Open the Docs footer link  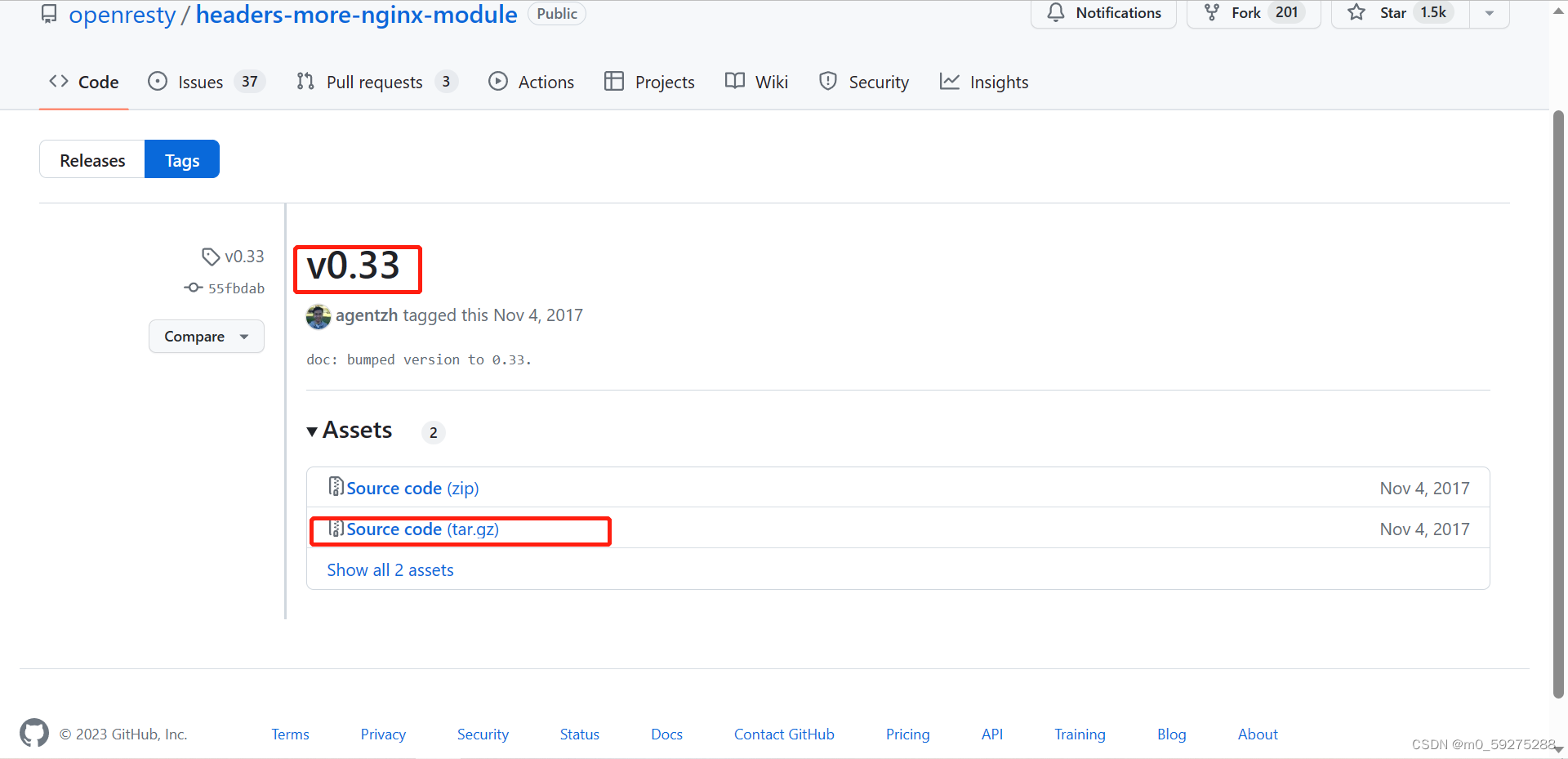click(x=666, y=734)
